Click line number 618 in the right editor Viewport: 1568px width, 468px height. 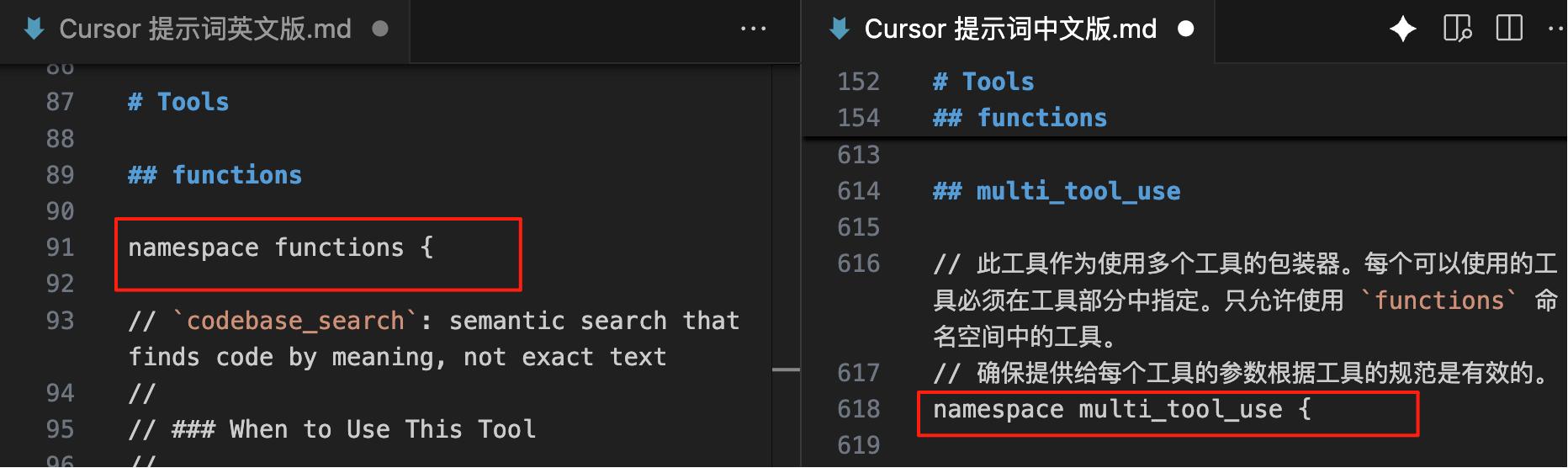tap(859, 409)
